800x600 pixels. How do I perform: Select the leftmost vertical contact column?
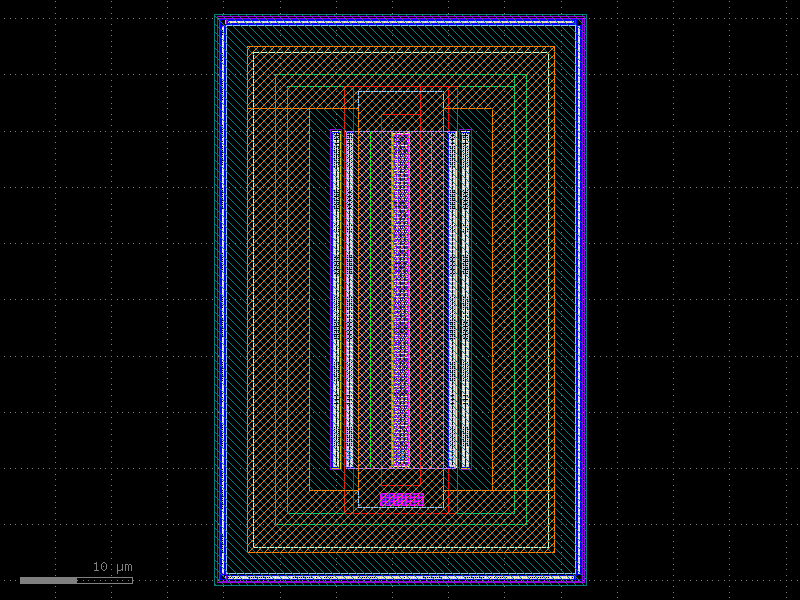(334, 300)
